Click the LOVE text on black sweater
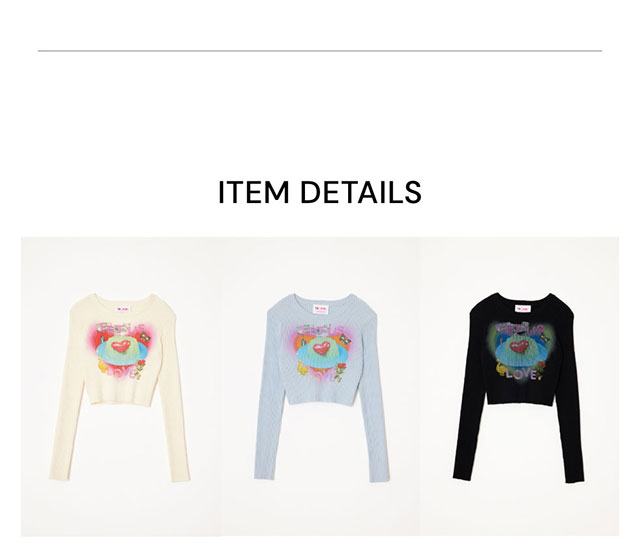640x553 pixels. point(521,374)
